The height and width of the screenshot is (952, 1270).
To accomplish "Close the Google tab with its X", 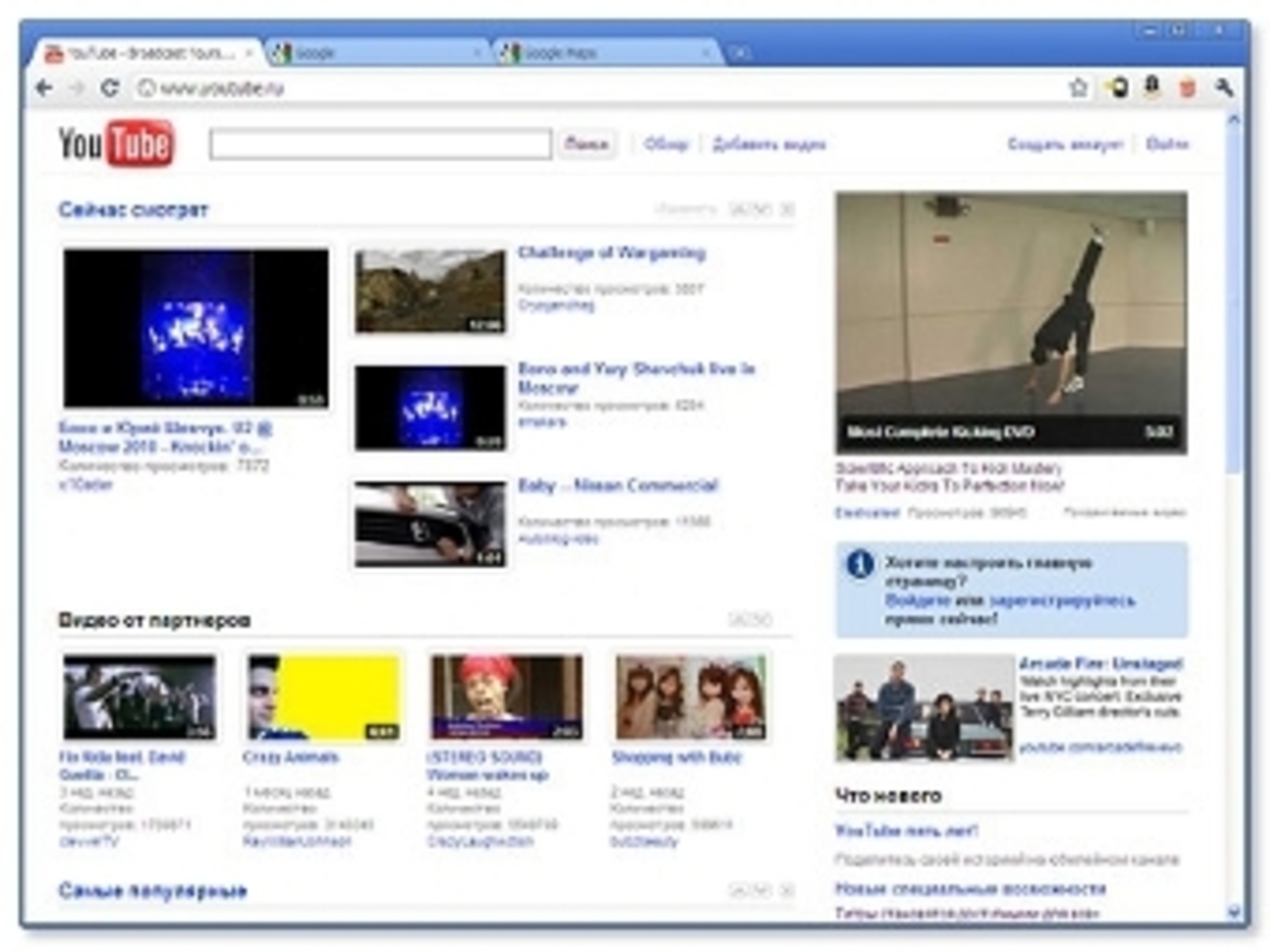I will click(479, 53).
